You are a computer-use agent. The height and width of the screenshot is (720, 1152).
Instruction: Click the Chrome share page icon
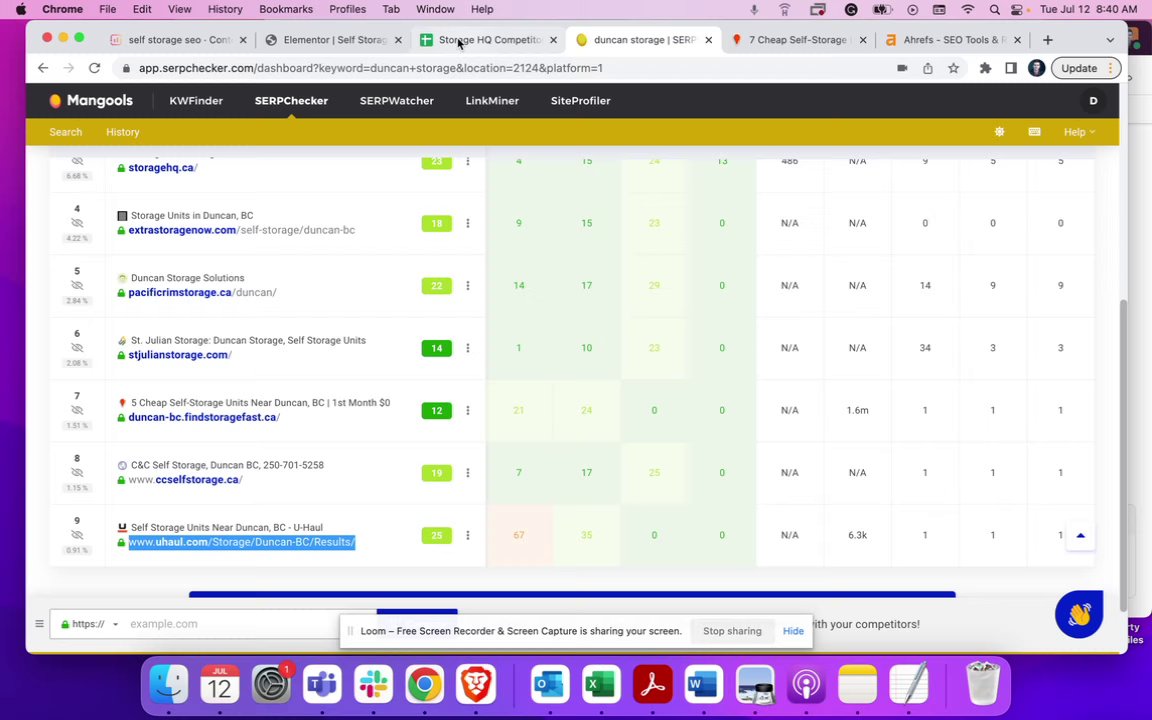[x=928, y=68]
